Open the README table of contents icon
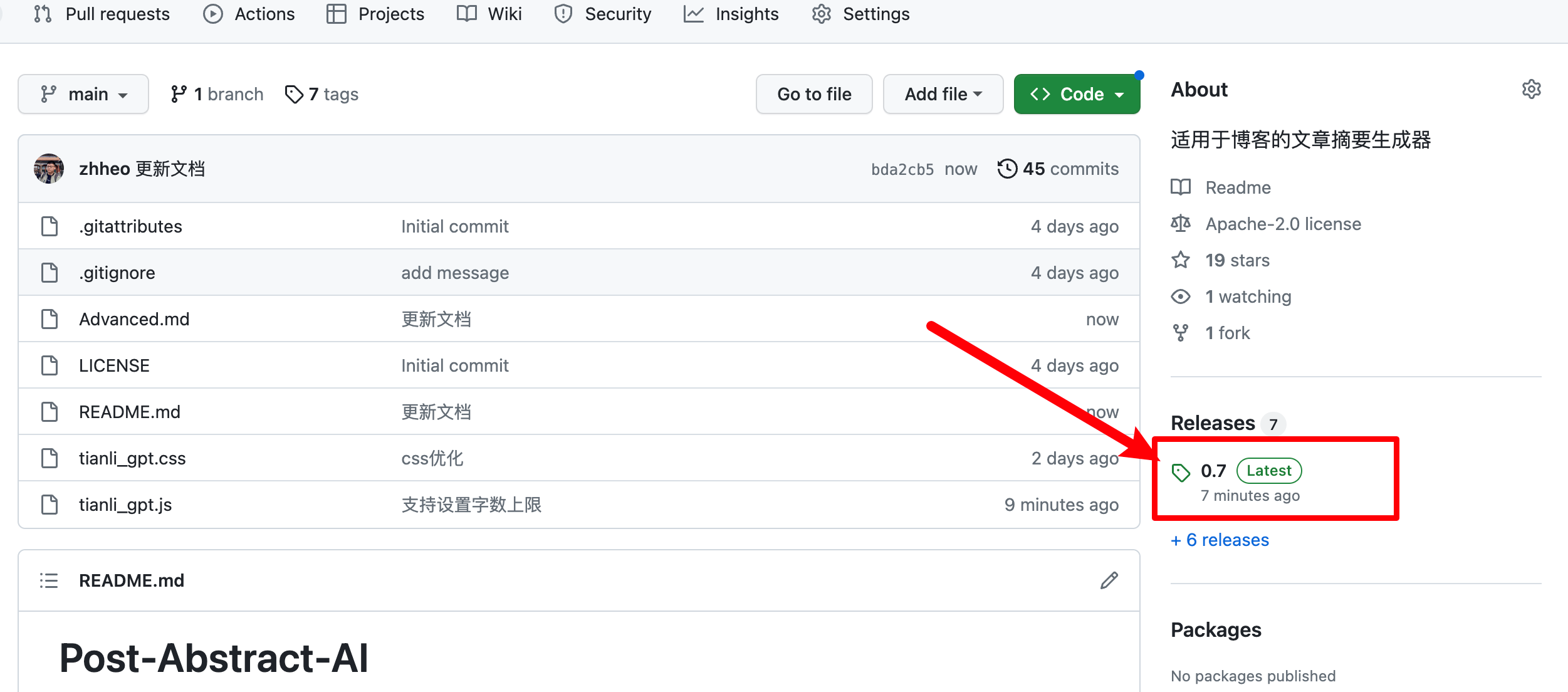 (x=49, y=580)
